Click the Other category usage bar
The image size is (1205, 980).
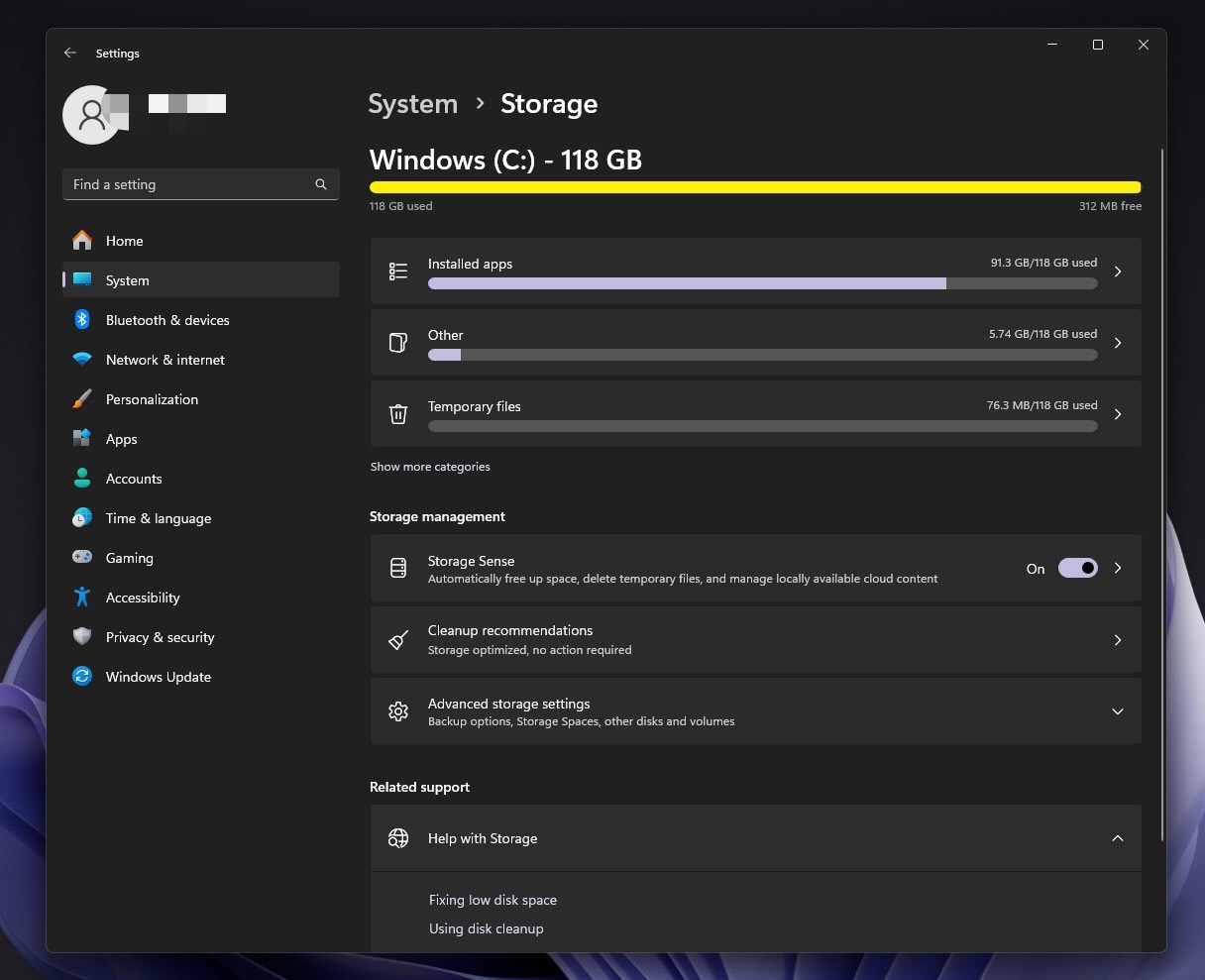(x=763, y=355)
